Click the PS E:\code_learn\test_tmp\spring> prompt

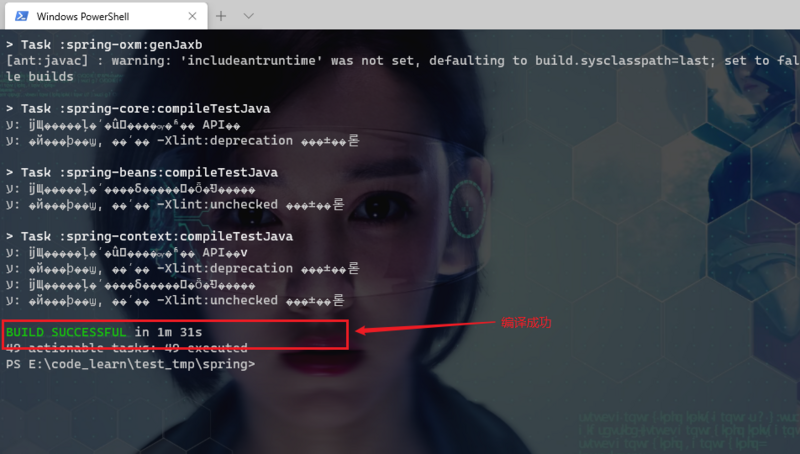[130, 364]
